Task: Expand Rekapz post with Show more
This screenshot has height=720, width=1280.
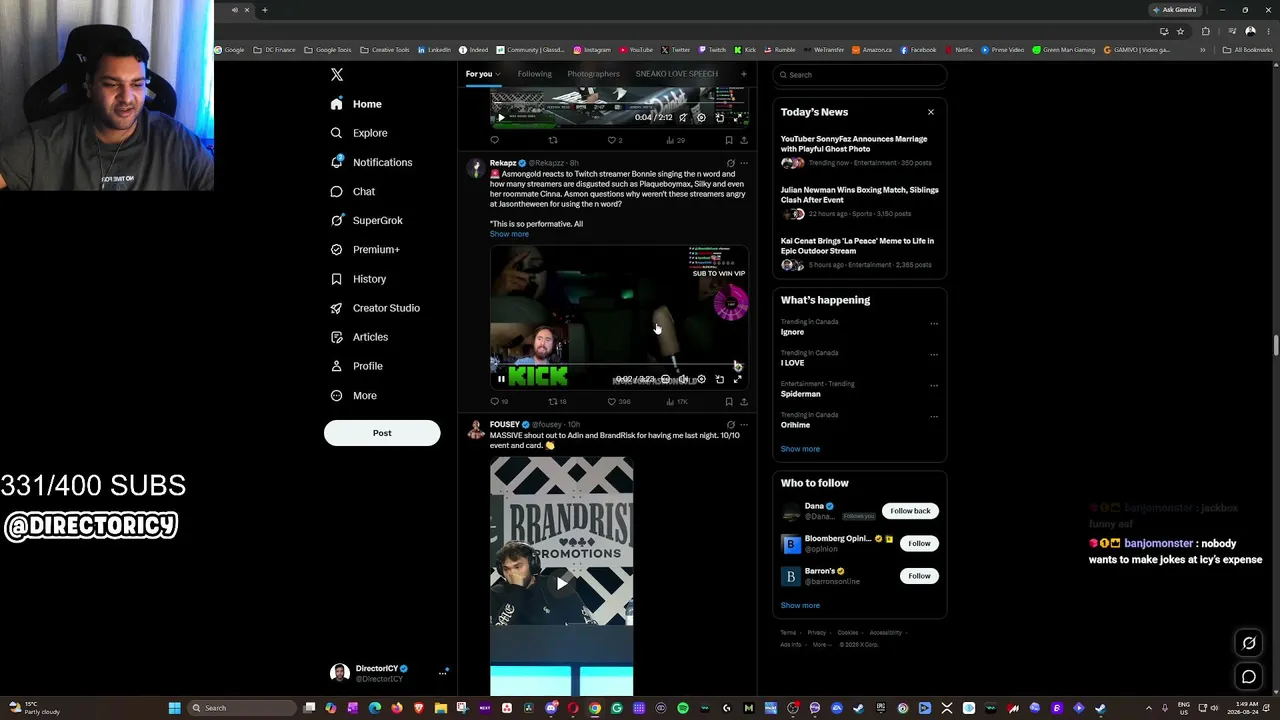Action: (x=509, y=234)
